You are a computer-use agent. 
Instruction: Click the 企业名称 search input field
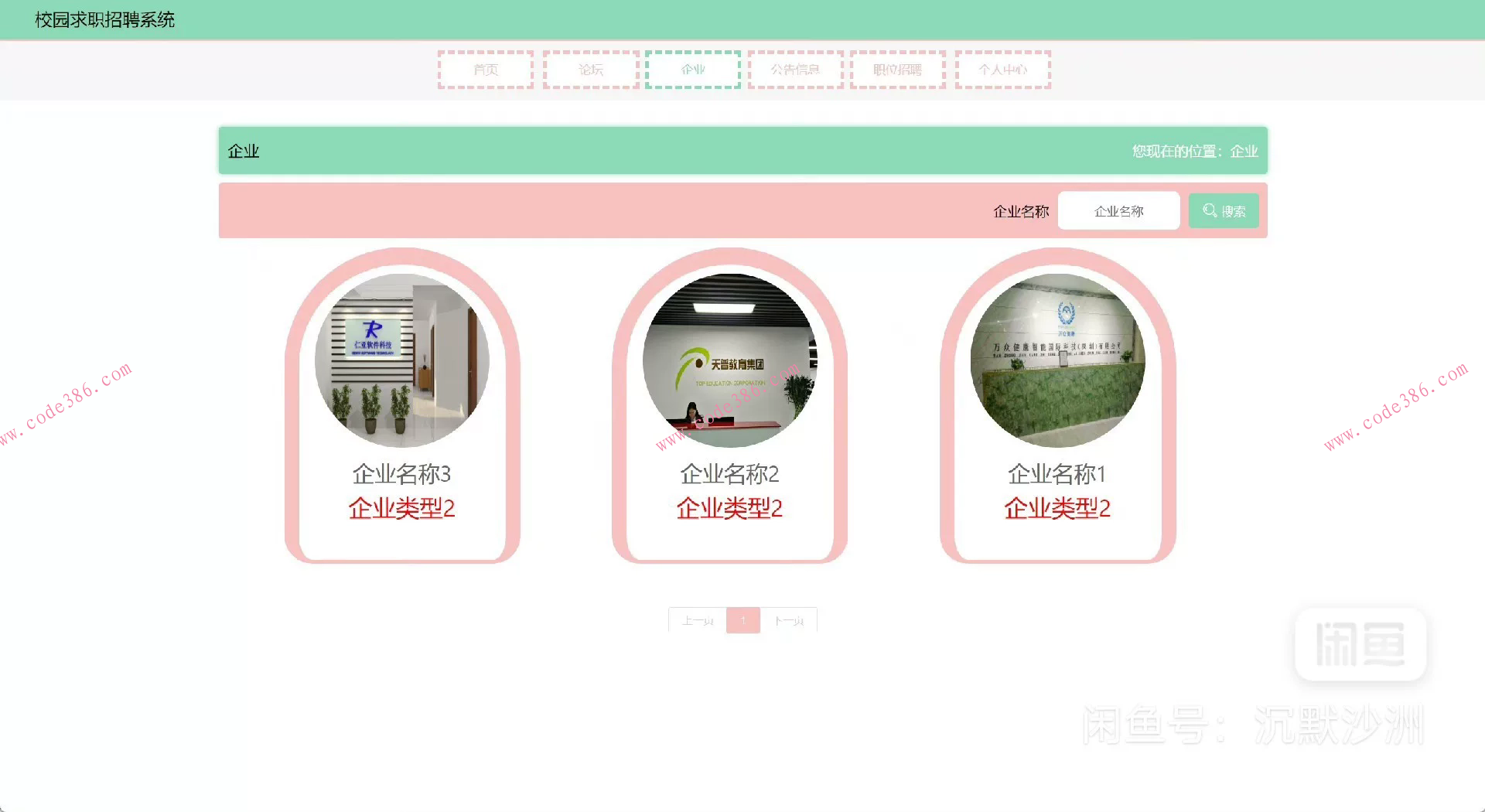pos(1118,210)
